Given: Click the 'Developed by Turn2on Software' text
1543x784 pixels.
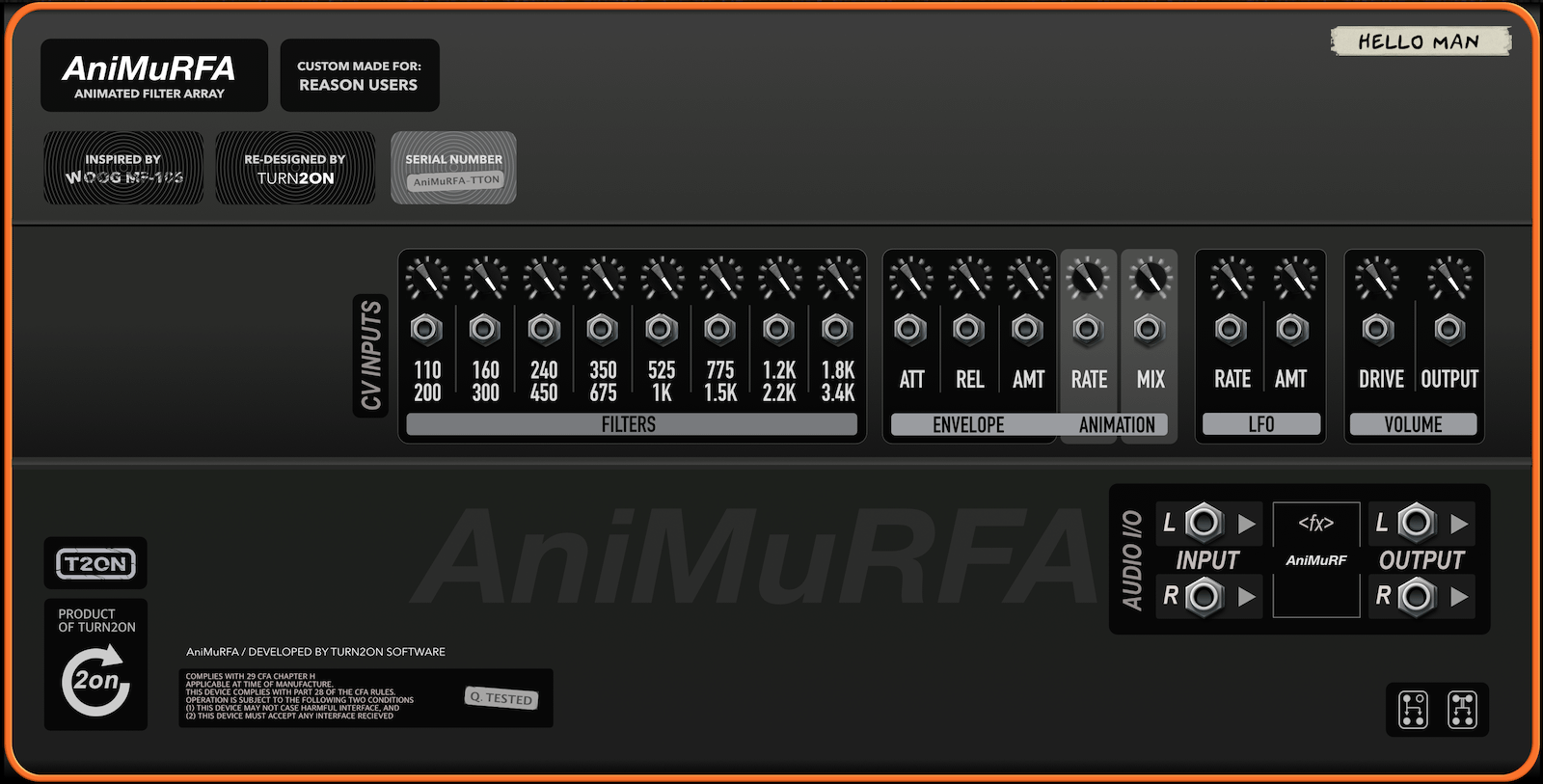Looking at the screenshot, I should point(315,652).
